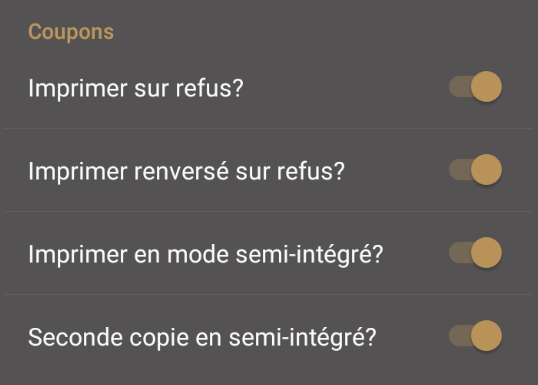Click the track of Imprimer sur refus switch
Viewport: 538px width, 385px height.
[x=460, y=87]
